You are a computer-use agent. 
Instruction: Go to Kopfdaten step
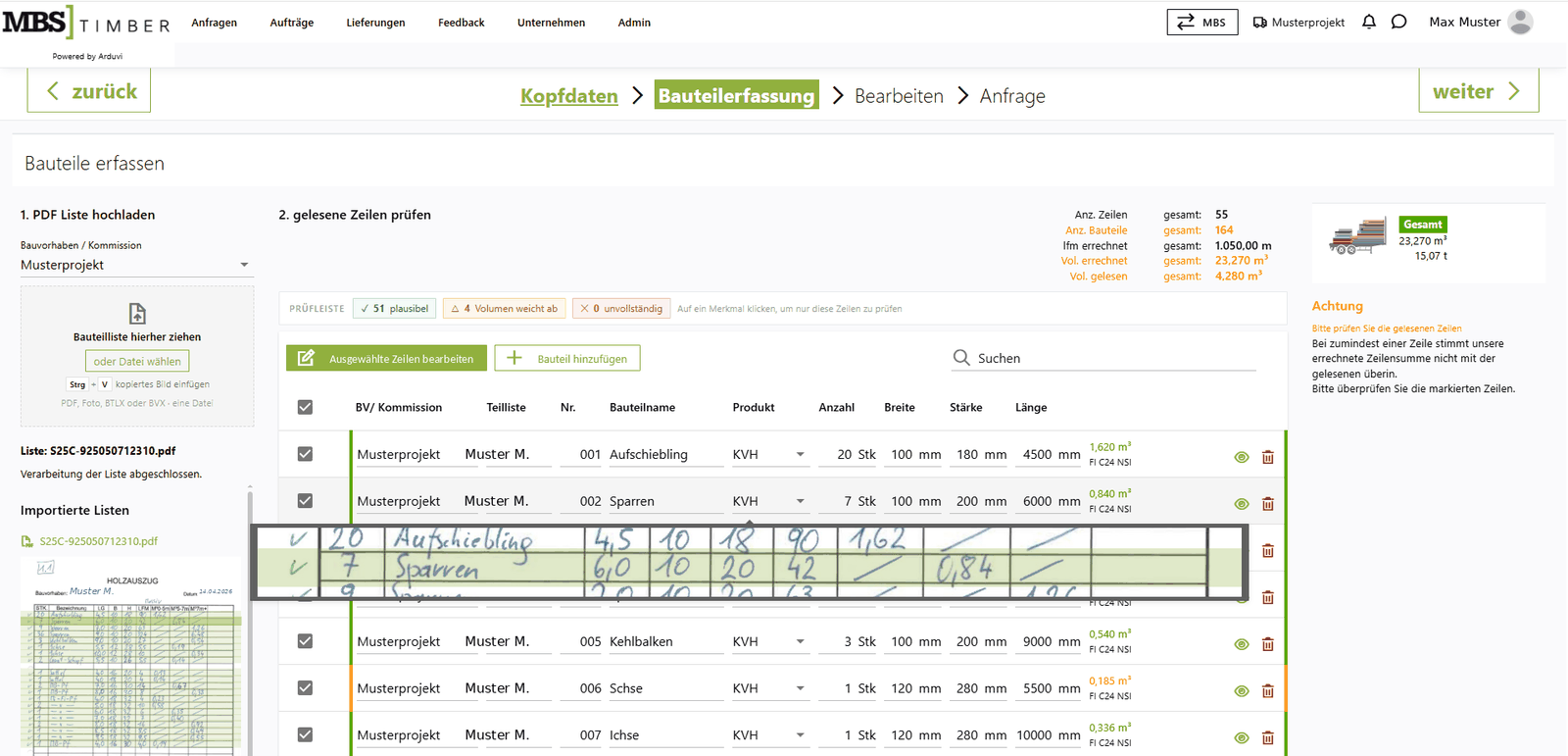coord(569,96)
